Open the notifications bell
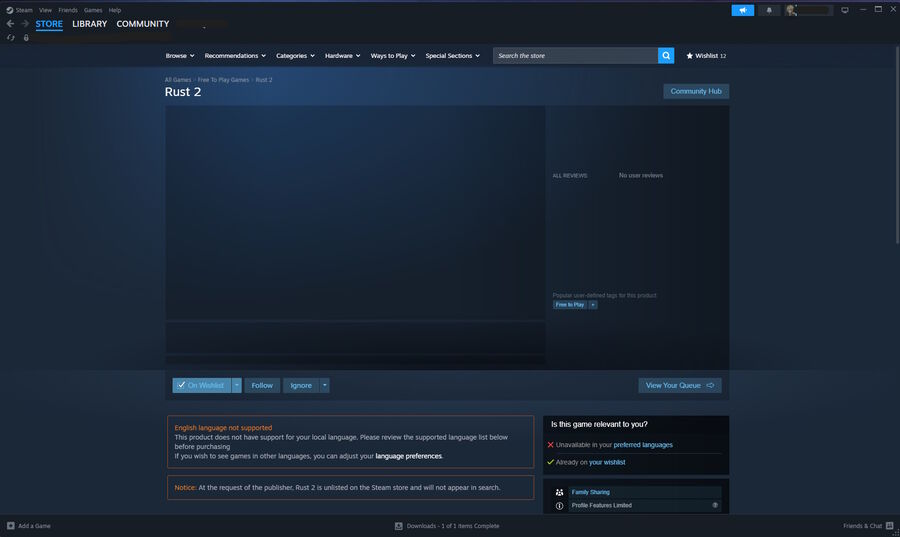Viewport: 900px width, 537px height. tap(769, 10)
